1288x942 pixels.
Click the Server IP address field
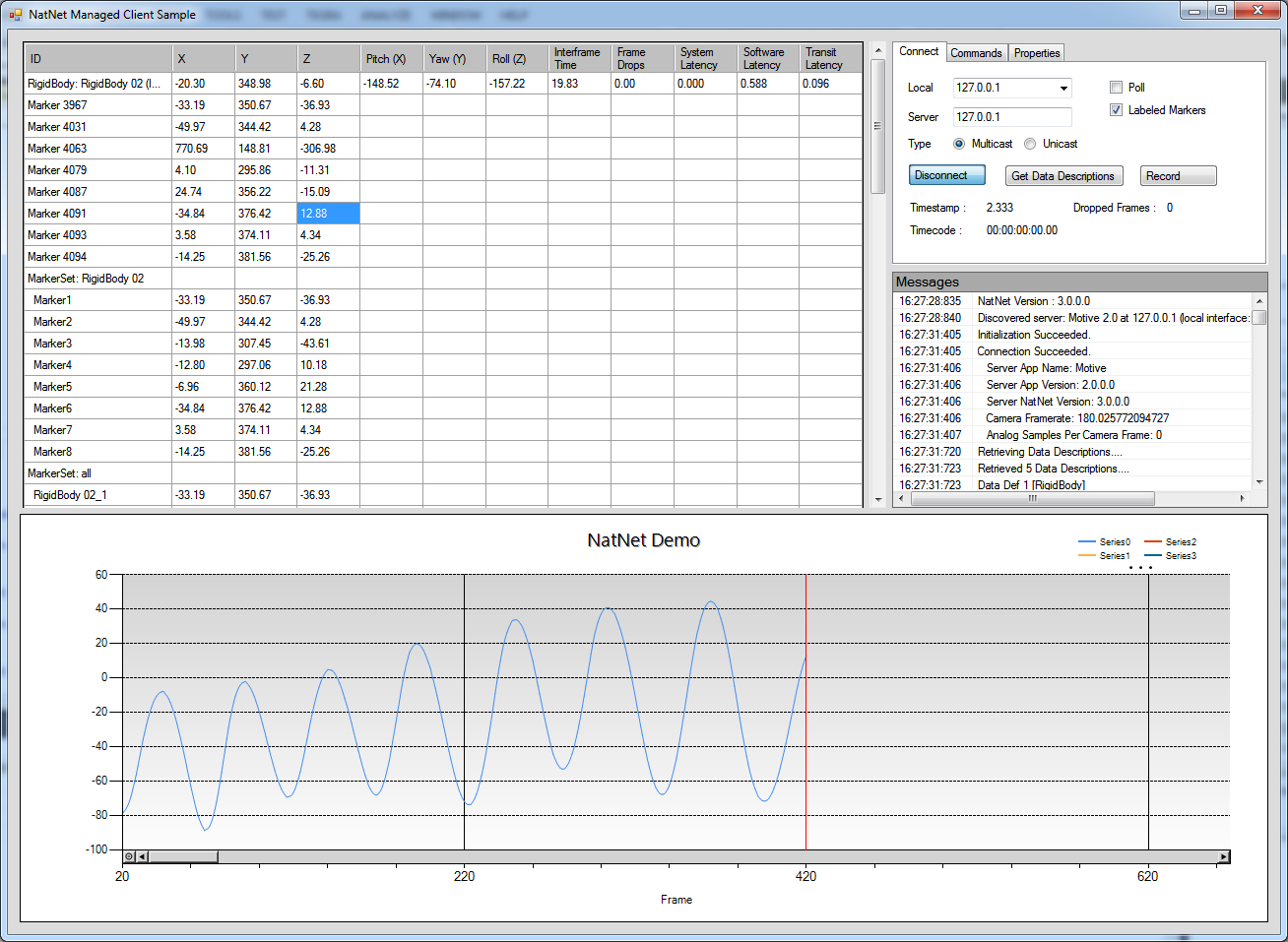(1011, 117)
